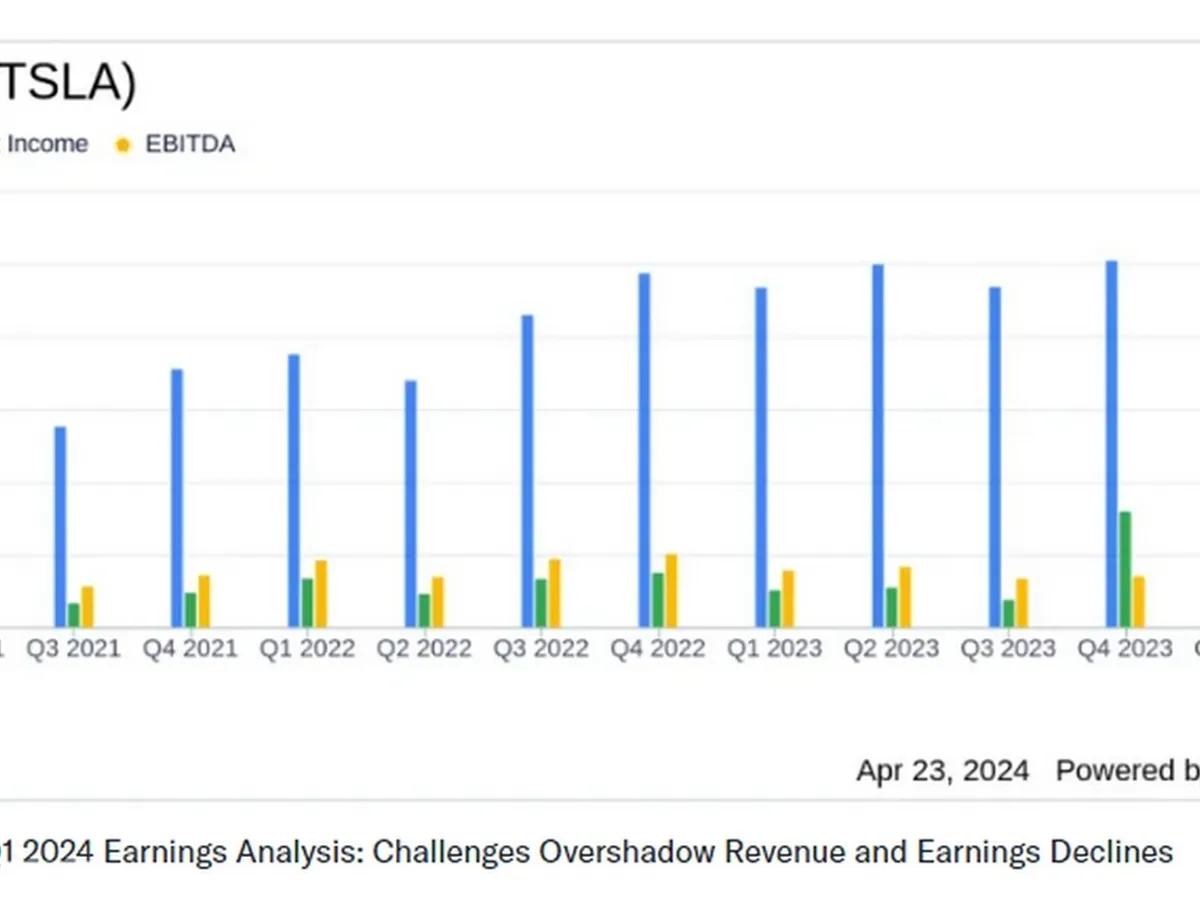Click the yellow EBITDA legend dot
Image resolution: width=1200 pixels, height=900 pixels.
tap(123, 145)
